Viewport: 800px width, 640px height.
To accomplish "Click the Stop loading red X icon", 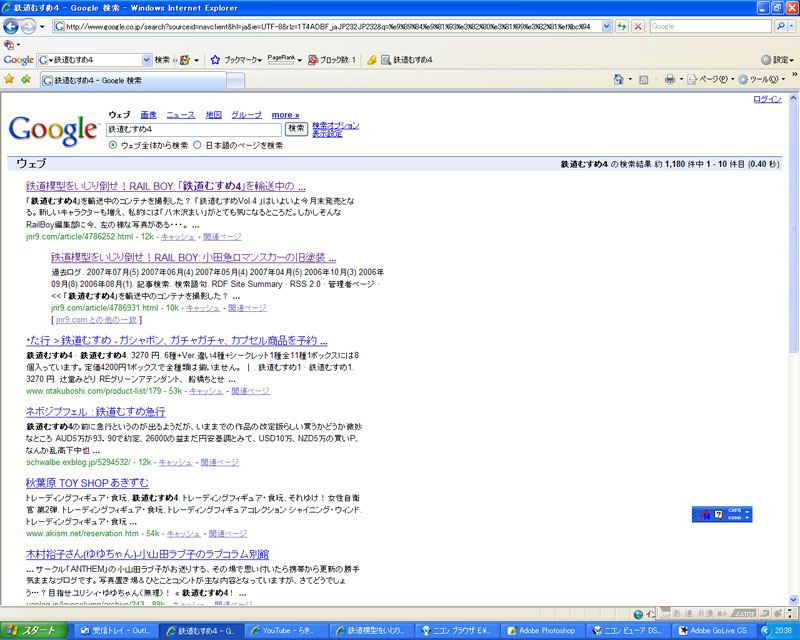I will (x=638, y=26).
